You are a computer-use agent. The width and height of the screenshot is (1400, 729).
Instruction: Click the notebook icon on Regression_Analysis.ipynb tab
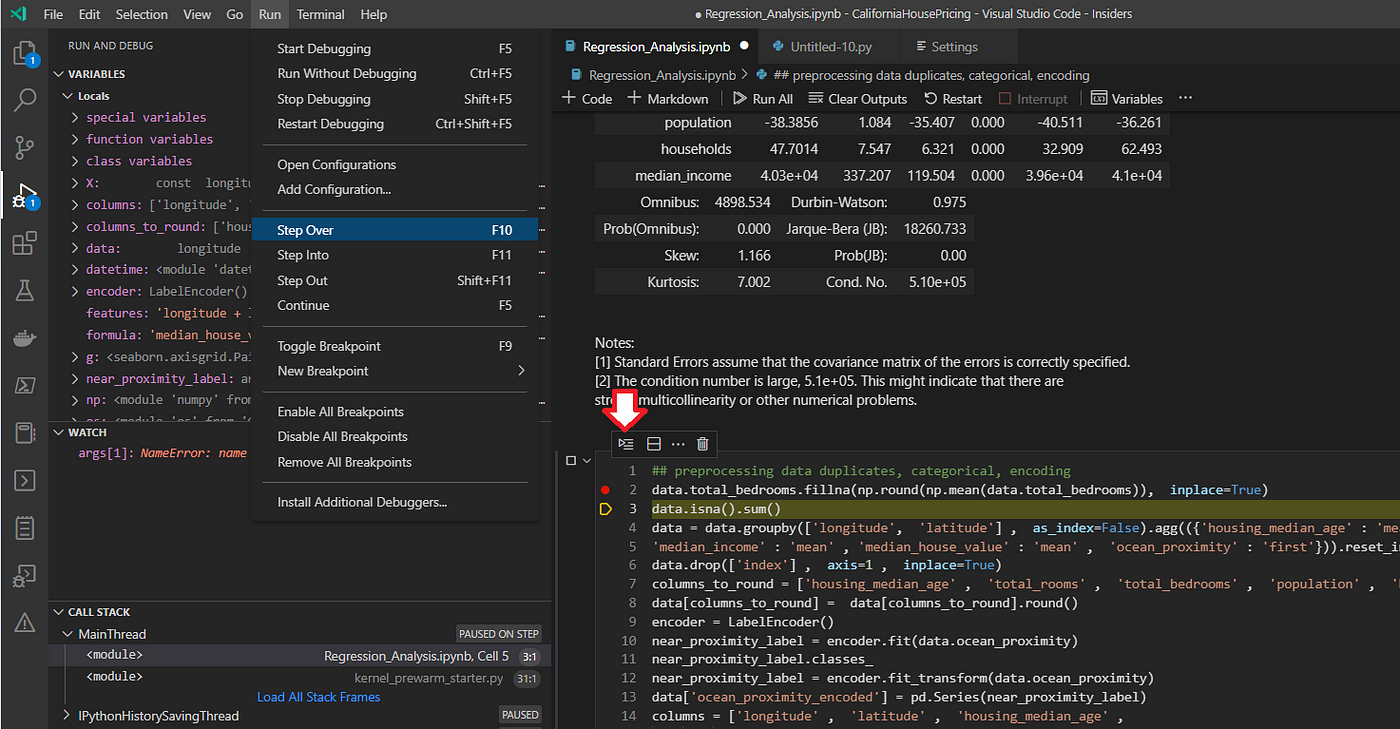[x=570, y=47]
